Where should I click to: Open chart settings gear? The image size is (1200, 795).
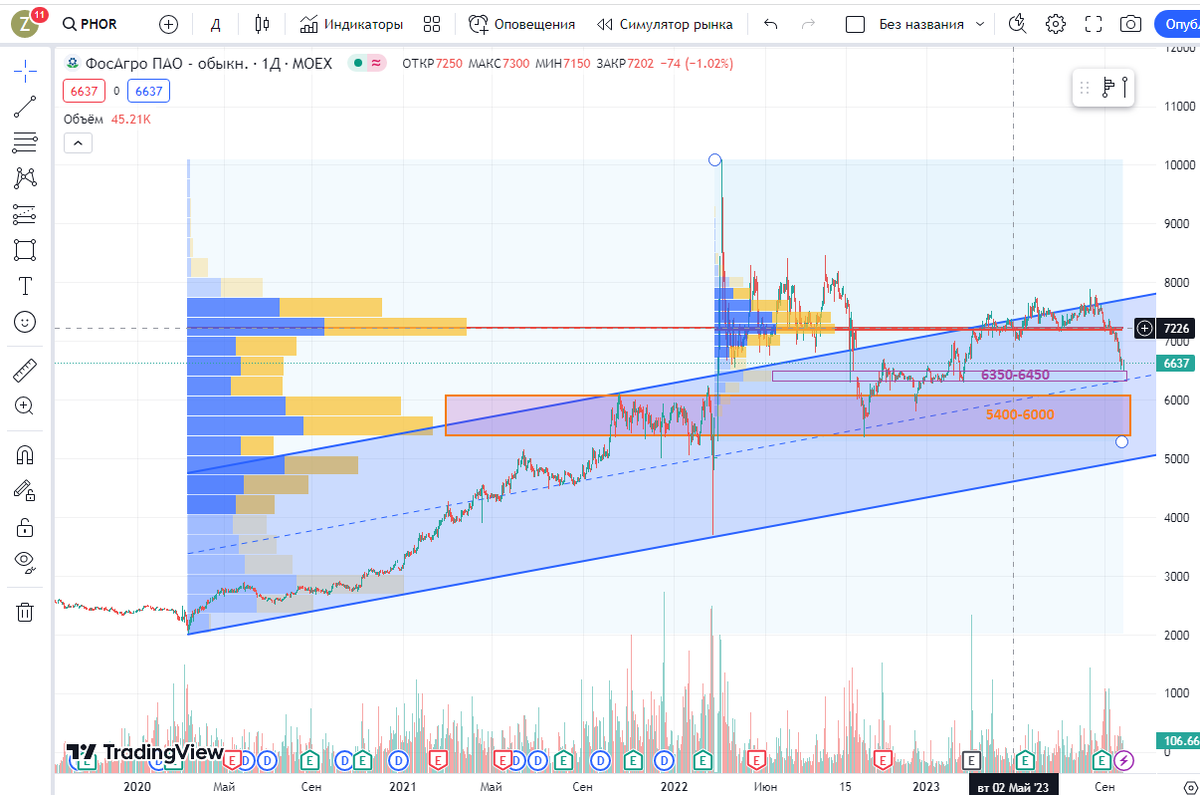(1055, 24)
